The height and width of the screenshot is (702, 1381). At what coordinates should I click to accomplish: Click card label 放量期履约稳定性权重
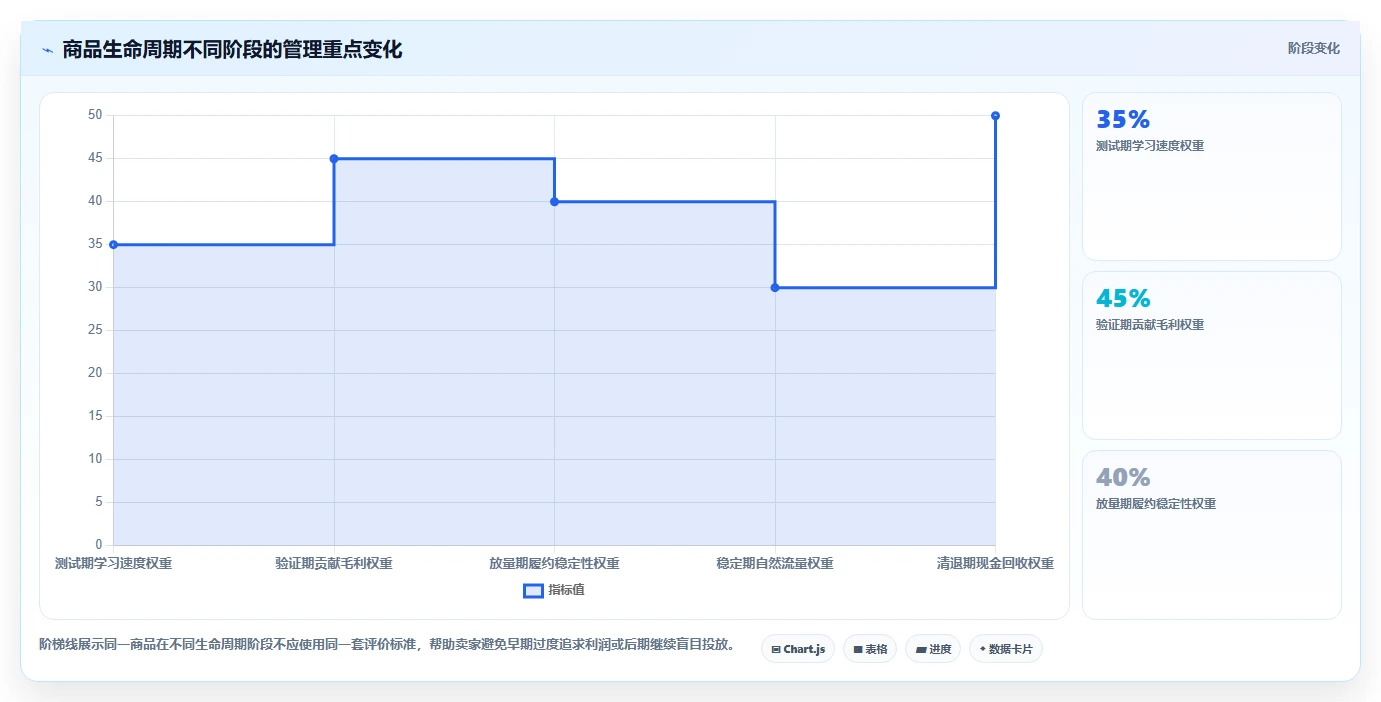pos(1156,504)
